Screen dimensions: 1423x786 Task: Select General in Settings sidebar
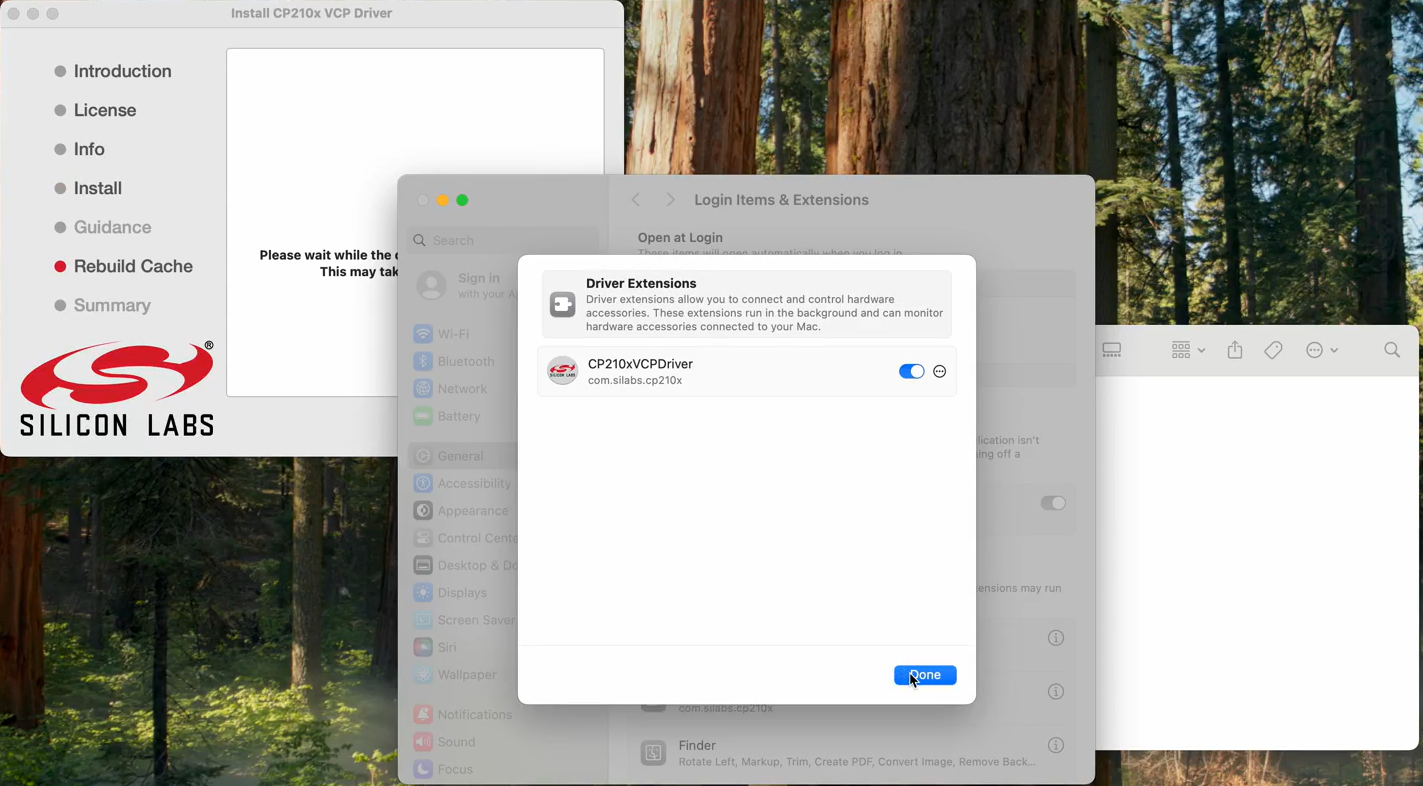(460, 456)
